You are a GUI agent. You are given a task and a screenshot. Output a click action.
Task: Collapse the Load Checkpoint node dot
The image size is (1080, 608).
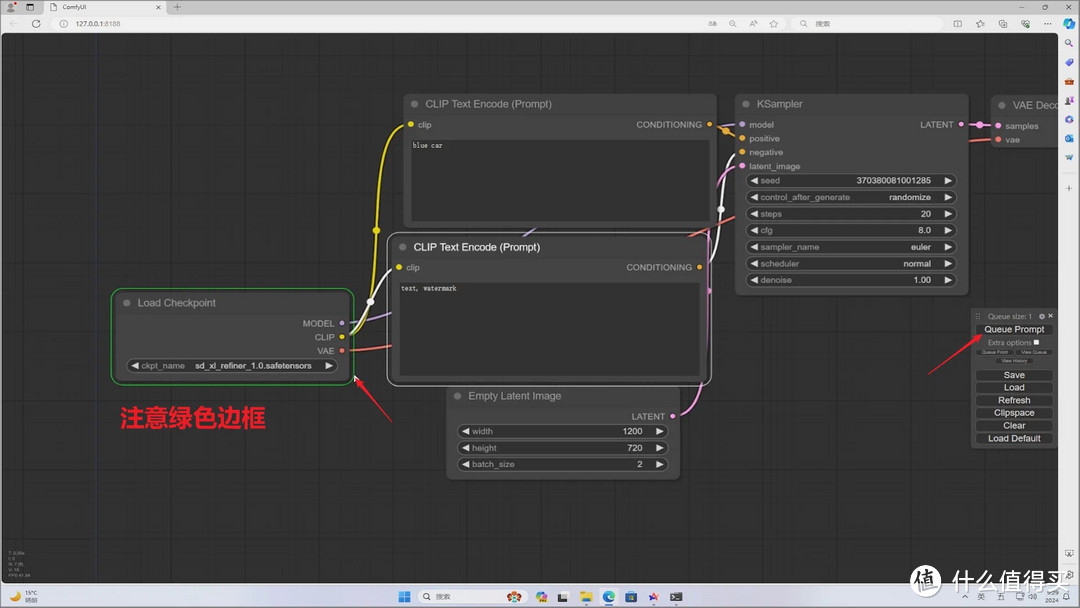(x=127, y=303)
